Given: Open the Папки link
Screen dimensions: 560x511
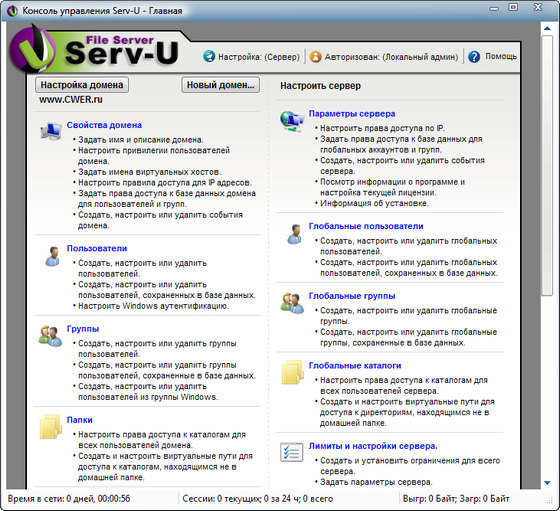Looking at the screenshot, I should 80,420.
